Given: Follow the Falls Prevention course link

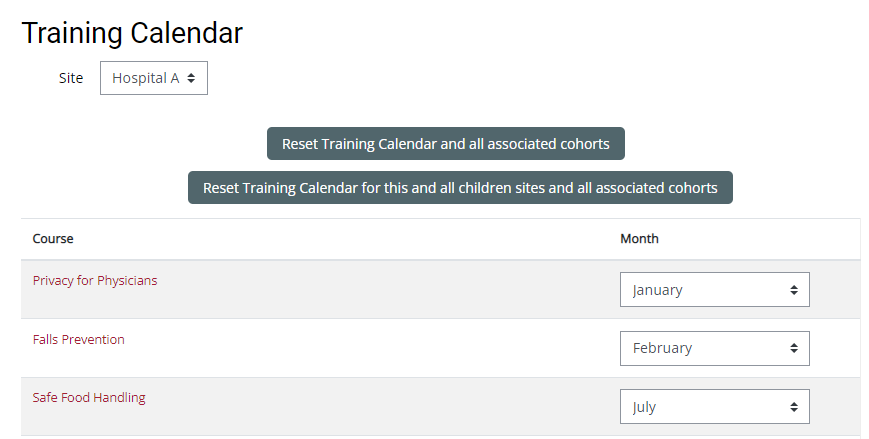Looking at the screenshot, I should point(79,340).
